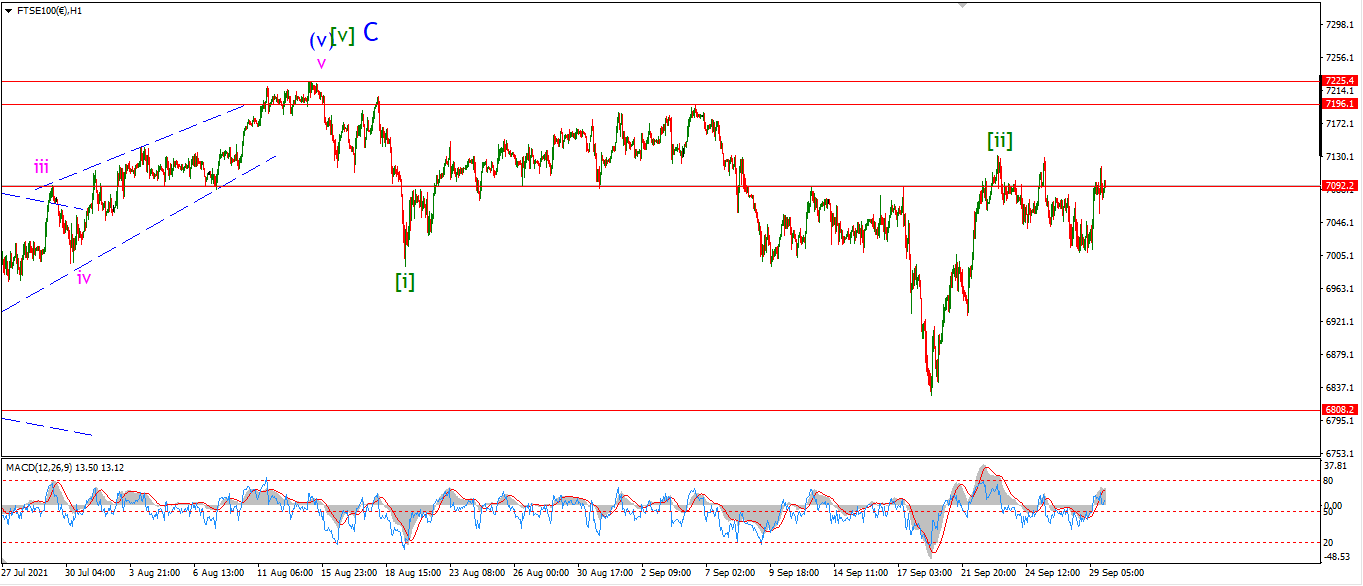The height and width of the screenshot is (586, 1363).
Task: Click the green [i] wave label
Action: pyautogui.click(x=405, y=281)
